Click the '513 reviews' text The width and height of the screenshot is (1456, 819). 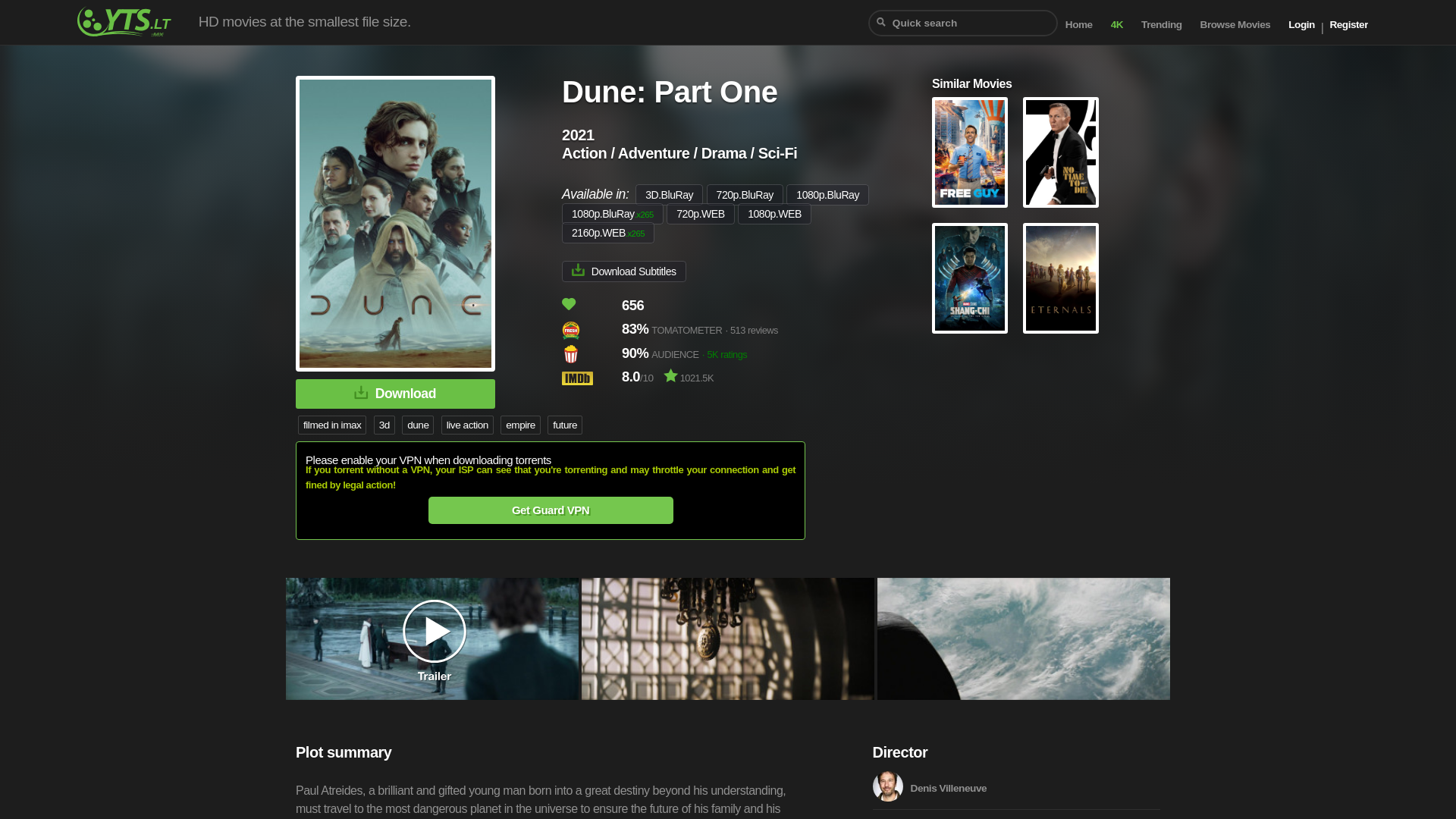[x=754, y=331]
